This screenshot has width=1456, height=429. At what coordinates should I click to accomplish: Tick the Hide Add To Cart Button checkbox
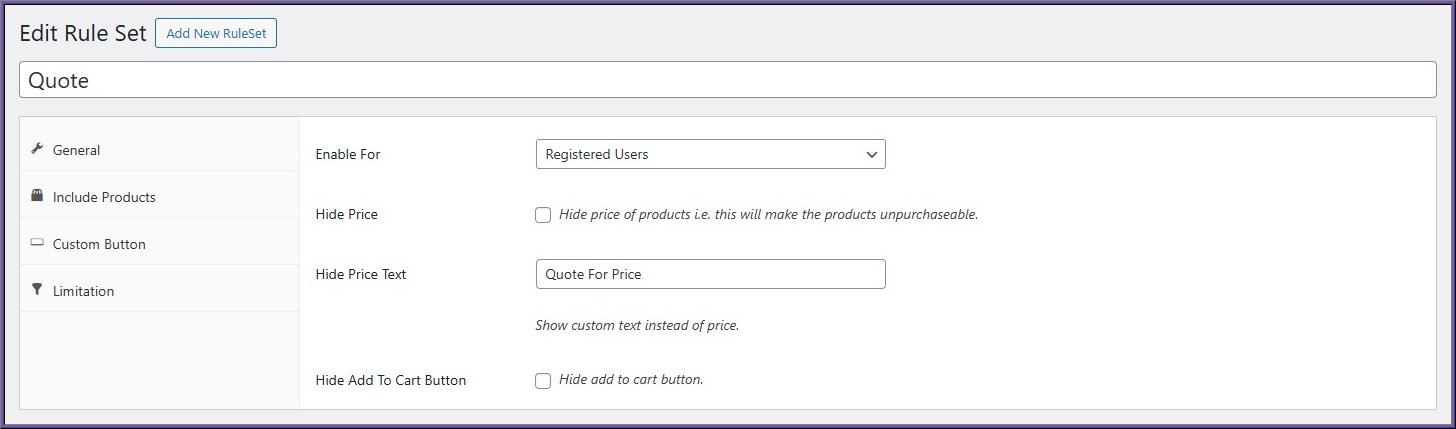(x=543, y=380)
